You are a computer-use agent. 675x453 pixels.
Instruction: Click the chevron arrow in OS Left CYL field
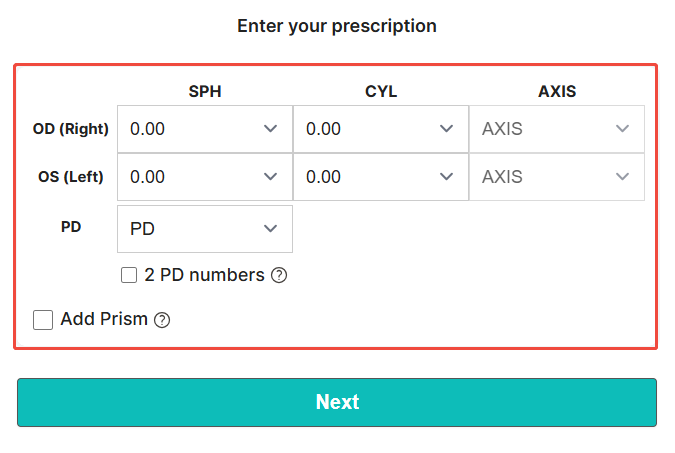click(446, 177)
